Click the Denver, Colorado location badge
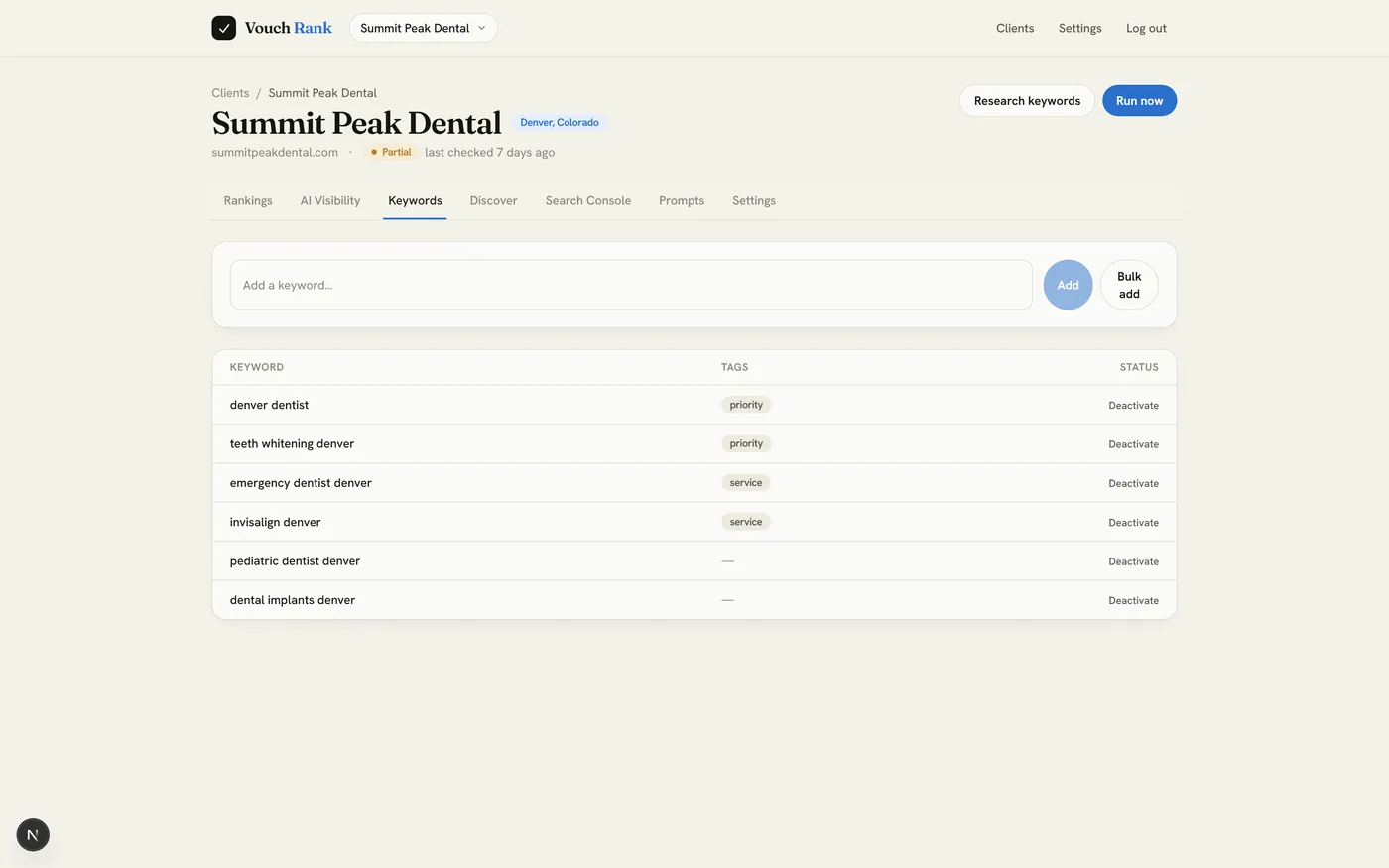Screen dimensions: 1389x868 point(560,123)
